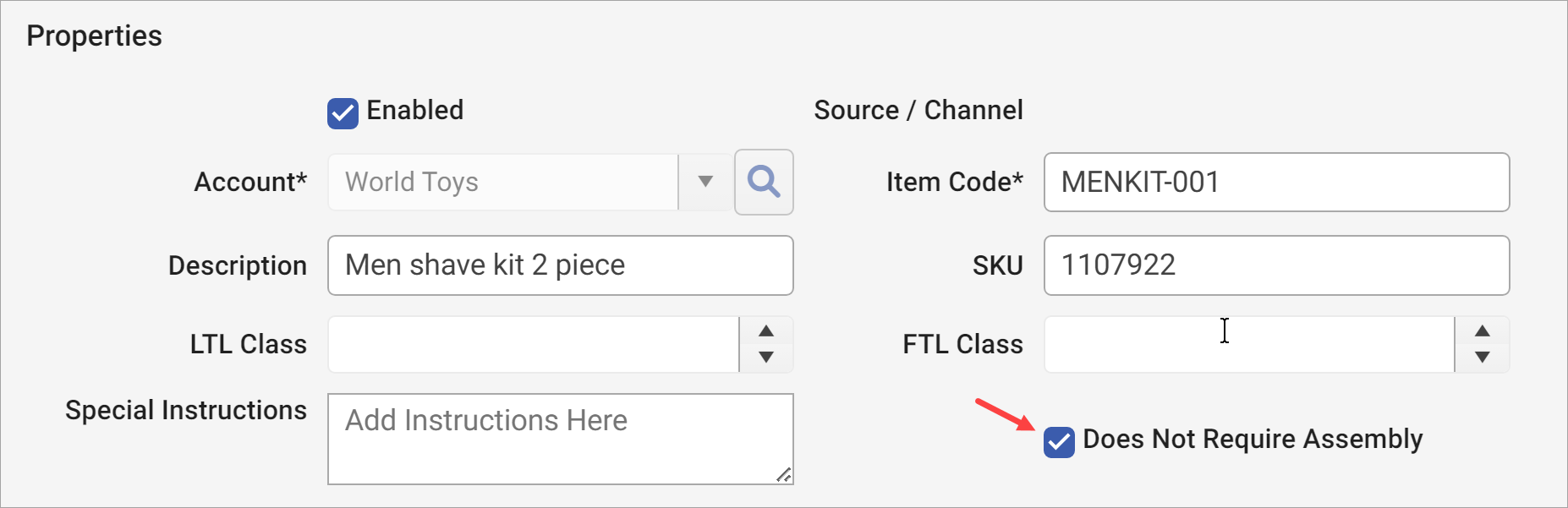Disable the Does Not Require Assembly option
1568x508 pixels.
coord(1058,439)
